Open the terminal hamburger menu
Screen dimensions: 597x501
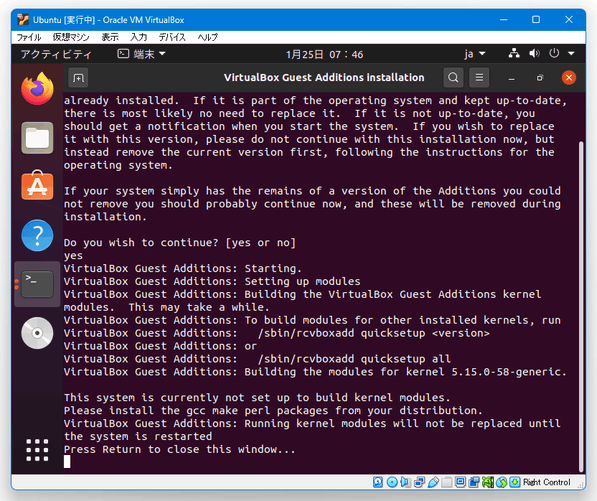click(479, 78)
